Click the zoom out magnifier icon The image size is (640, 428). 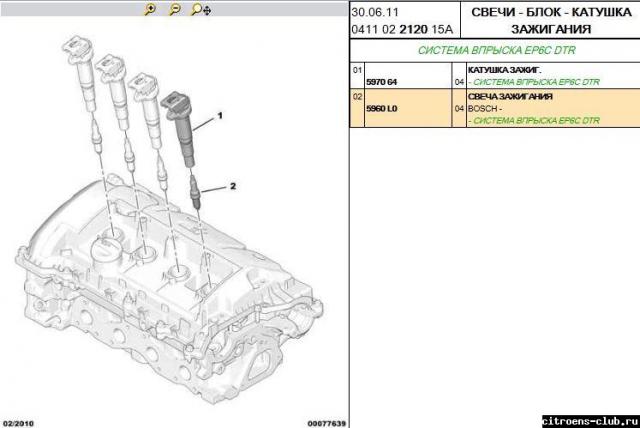coord(174,10)
